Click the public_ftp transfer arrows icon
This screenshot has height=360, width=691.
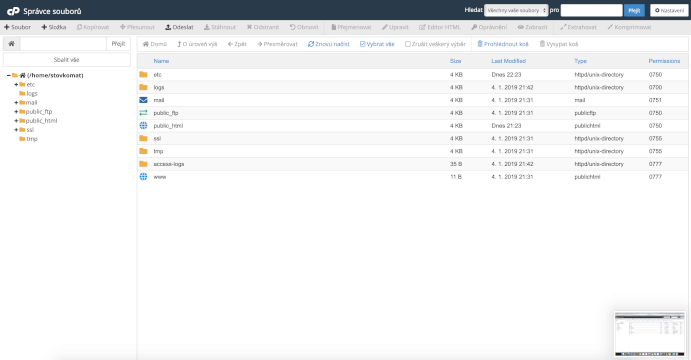143,113
